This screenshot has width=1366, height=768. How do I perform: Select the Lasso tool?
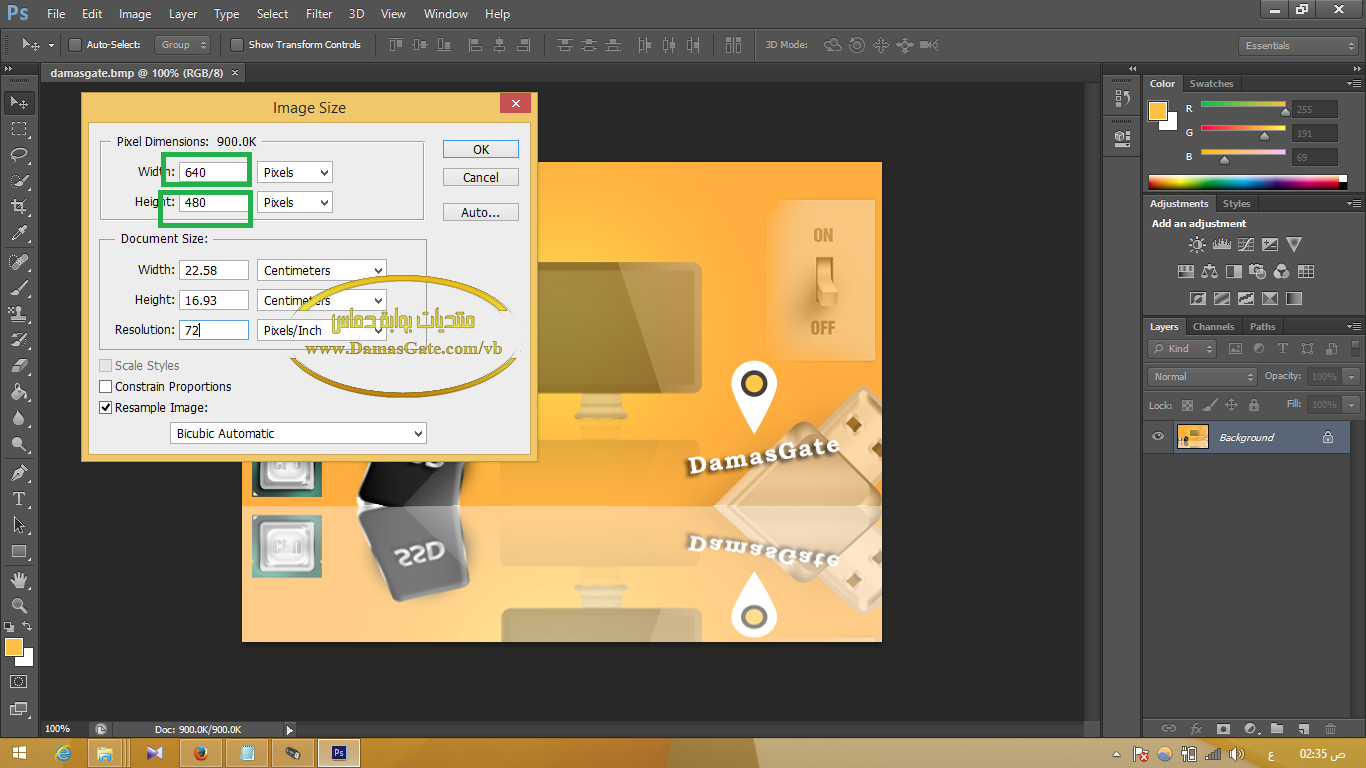coord(19,155)
